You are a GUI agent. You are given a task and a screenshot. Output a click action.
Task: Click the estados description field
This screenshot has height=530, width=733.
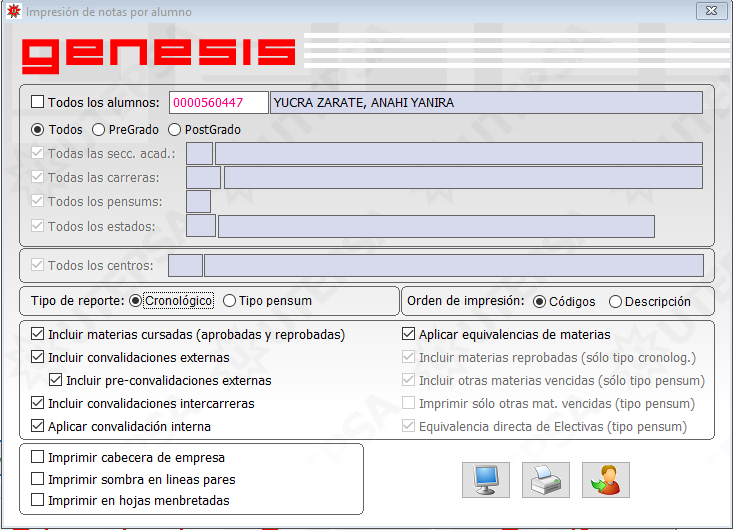coord(436,226)
